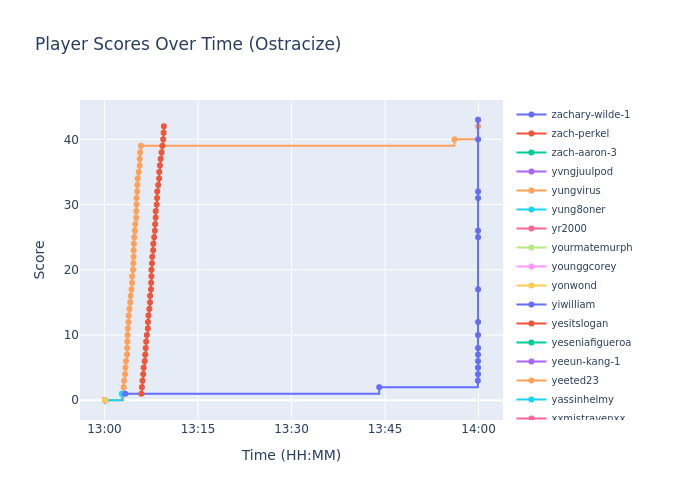Click the chart title Player Scores Over Time
This screenshot has height=500, width=700.
click(x=188, y=45)
